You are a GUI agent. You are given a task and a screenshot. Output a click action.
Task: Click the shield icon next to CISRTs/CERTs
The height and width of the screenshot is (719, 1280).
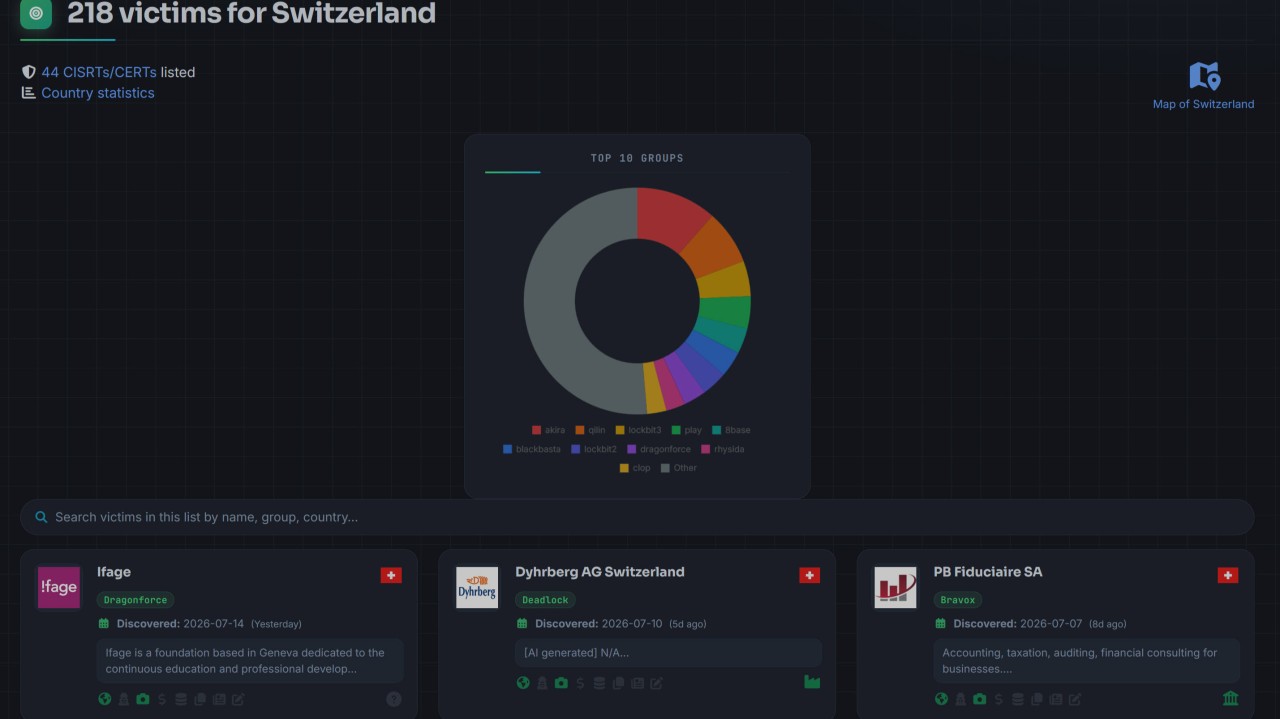29,72
